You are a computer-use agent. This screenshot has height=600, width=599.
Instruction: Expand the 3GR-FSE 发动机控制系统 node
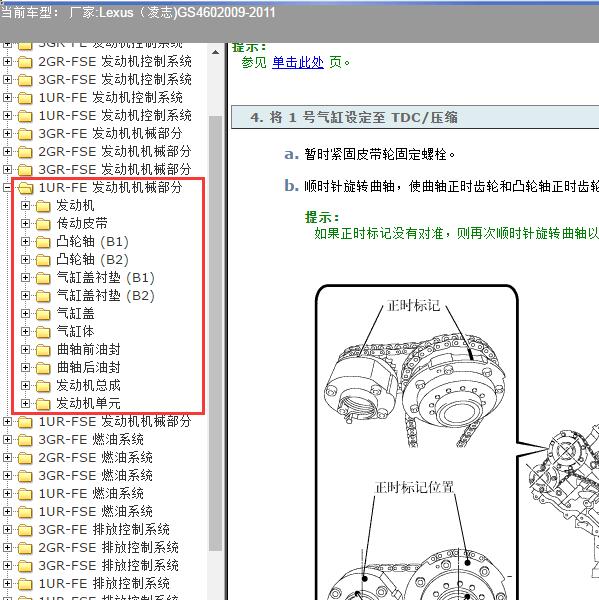click(7, 79)
